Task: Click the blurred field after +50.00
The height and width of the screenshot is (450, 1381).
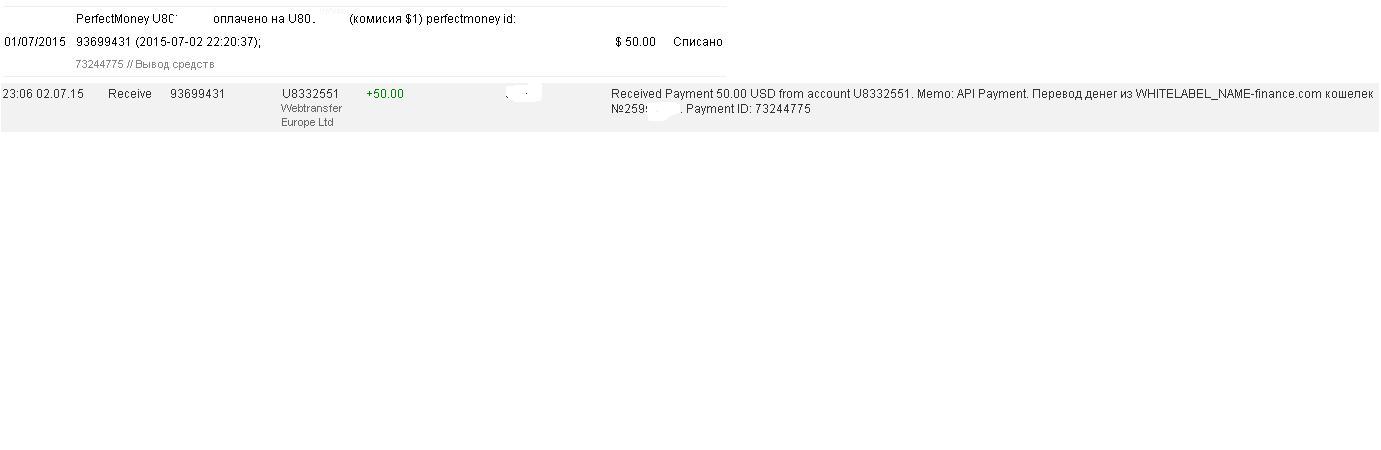Action: coord(523,94)
